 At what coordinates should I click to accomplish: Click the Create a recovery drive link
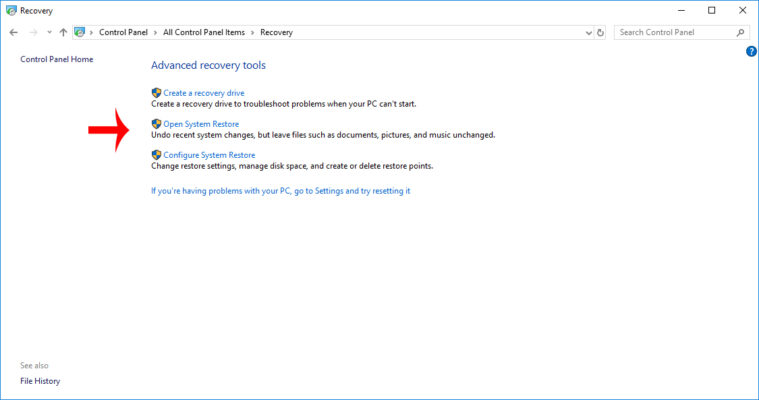203,93
